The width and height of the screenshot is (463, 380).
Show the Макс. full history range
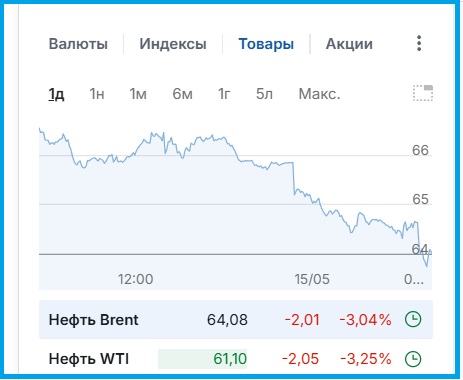coord(319,94)
